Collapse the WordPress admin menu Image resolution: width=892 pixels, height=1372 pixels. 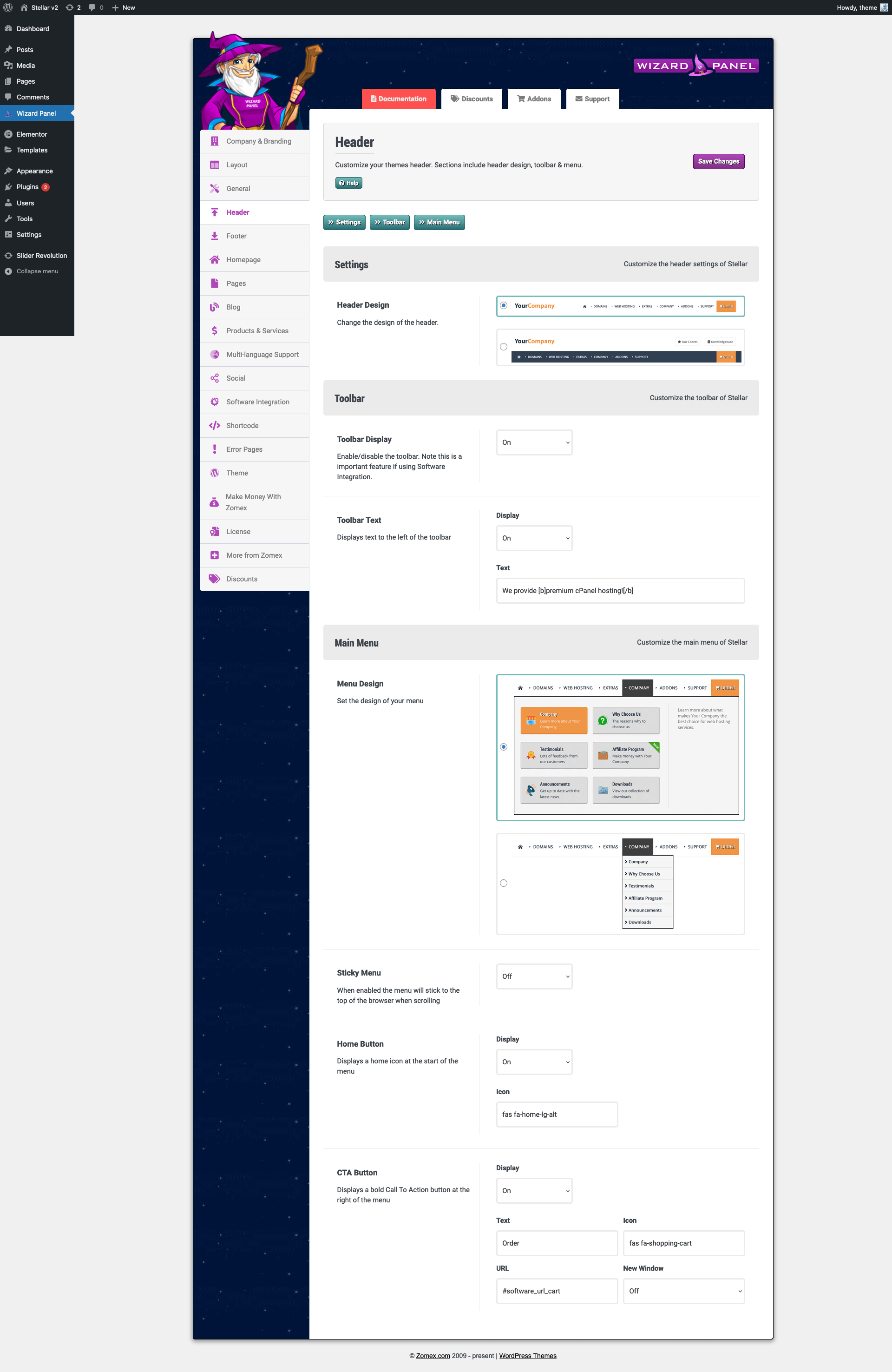(x=37, y=271)
